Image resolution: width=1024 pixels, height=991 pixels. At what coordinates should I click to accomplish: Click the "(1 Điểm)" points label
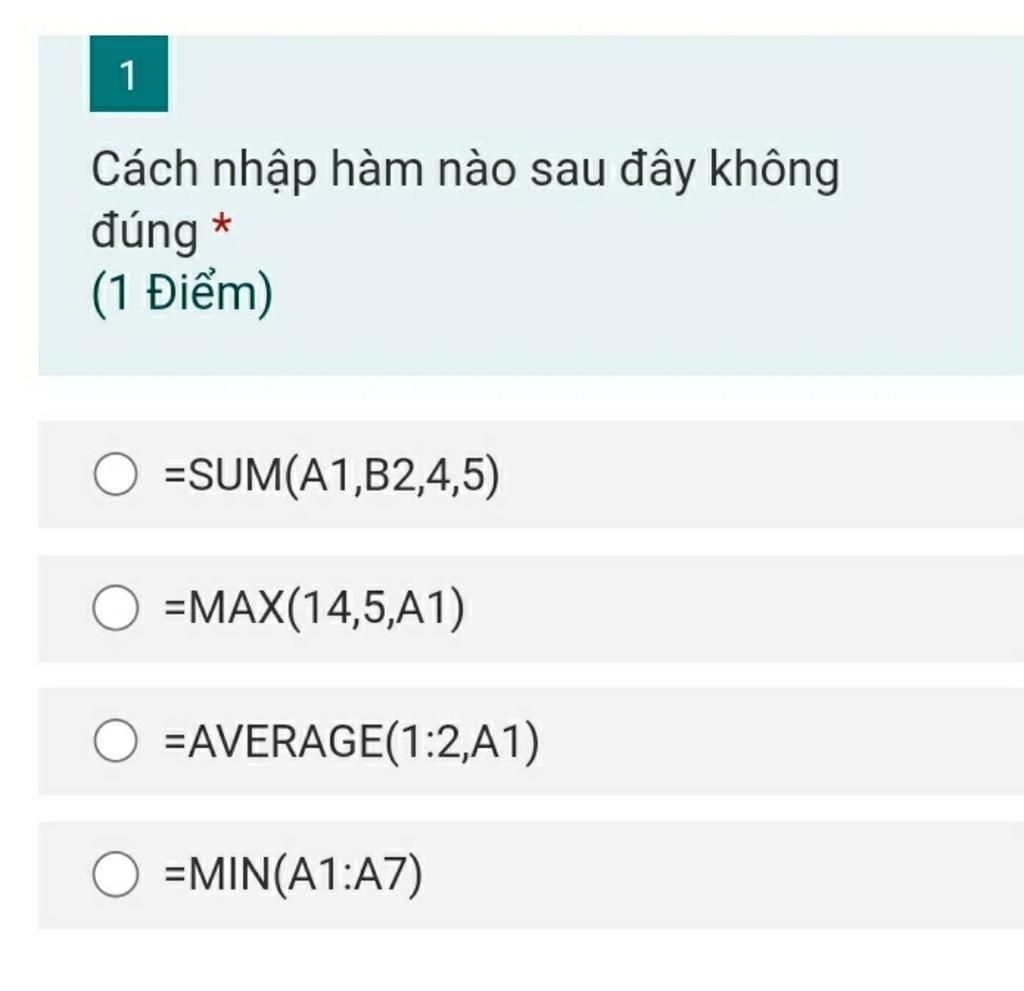click(181, 294)
